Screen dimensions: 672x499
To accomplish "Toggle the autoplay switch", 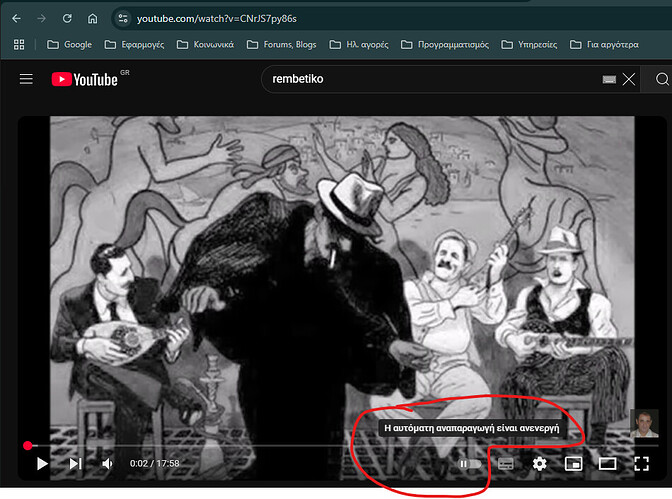I will coord(470,464).
